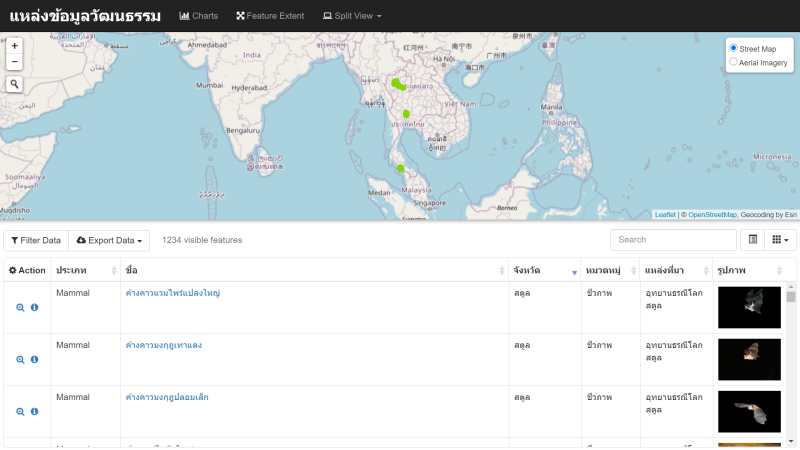800x450 pixels.
Task: Sort the table by the จังหวัด column
Action: coord(543,271)
